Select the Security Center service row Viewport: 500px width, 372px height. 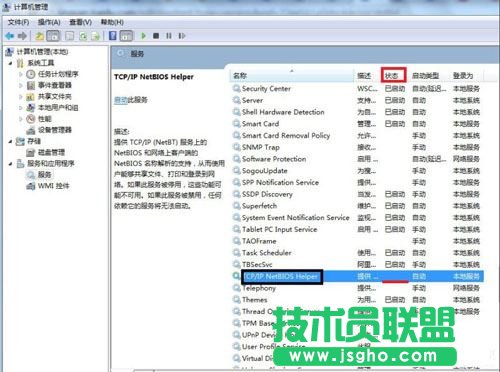click(357, 88)
